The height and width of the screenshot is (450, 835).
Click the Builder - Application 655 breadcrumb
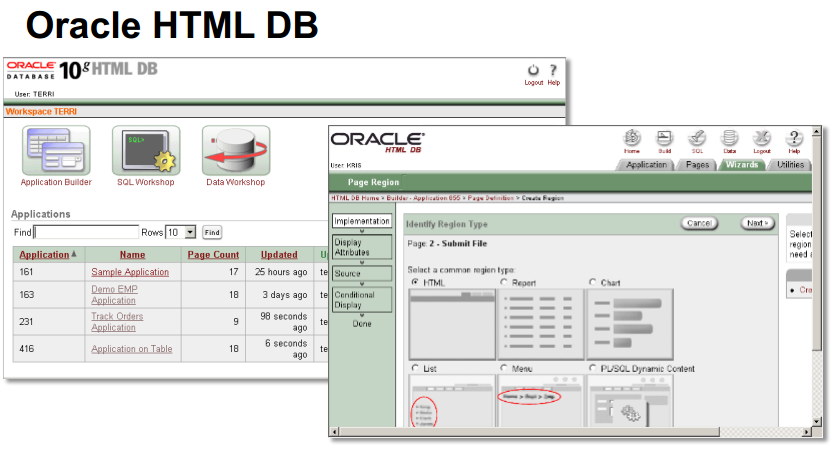(x=423, y=198)
